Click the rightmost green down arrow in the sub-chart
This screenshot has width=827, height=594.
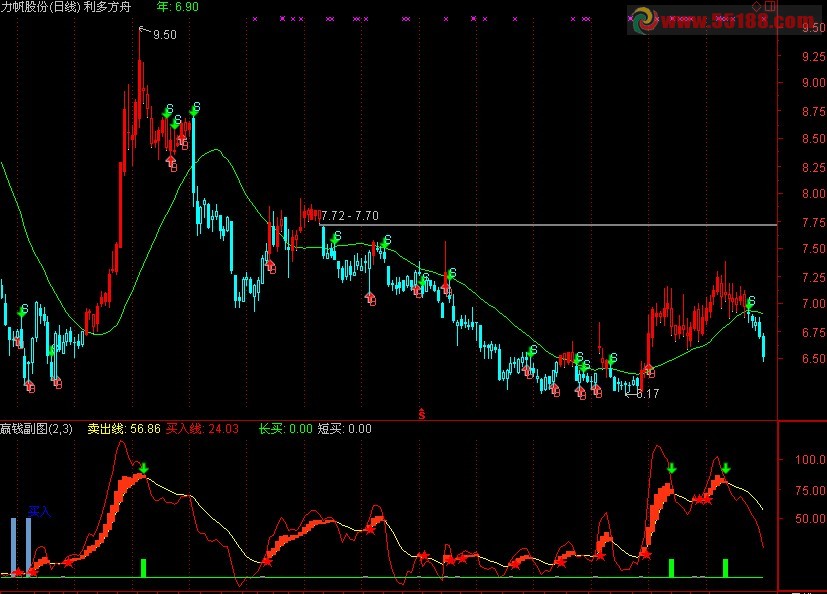coord(726,468)
